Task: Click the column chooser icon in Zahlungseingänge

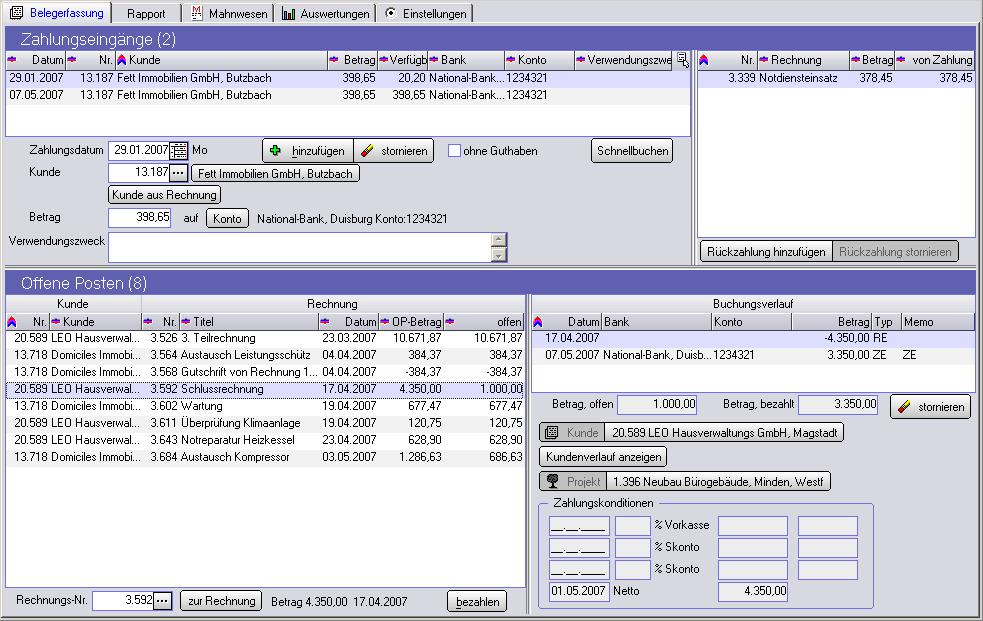Action: pos(682,59)
